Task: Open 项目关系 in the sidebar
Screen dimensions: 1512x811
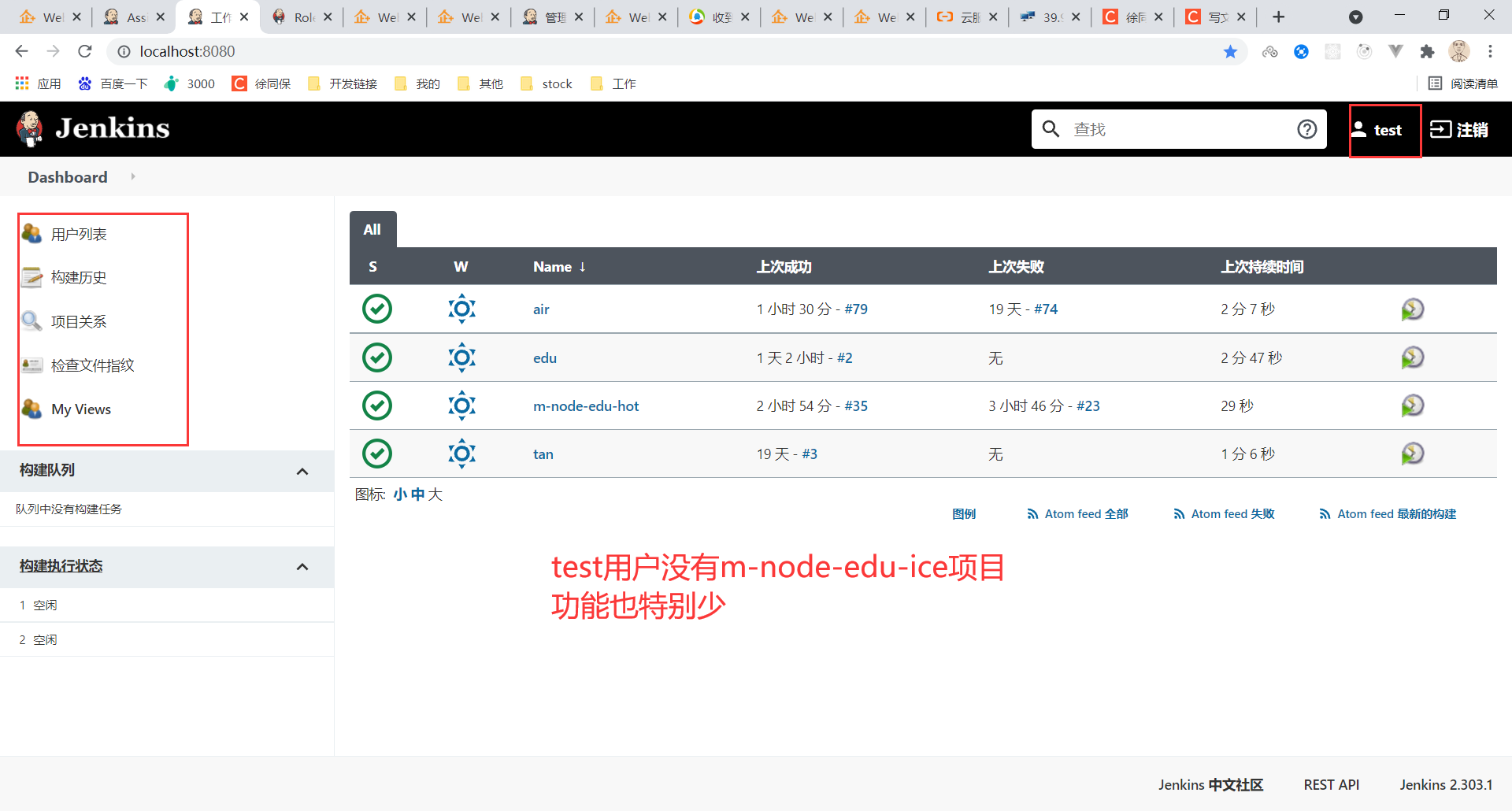Action: pyautogui.click(x=78, y=321)
